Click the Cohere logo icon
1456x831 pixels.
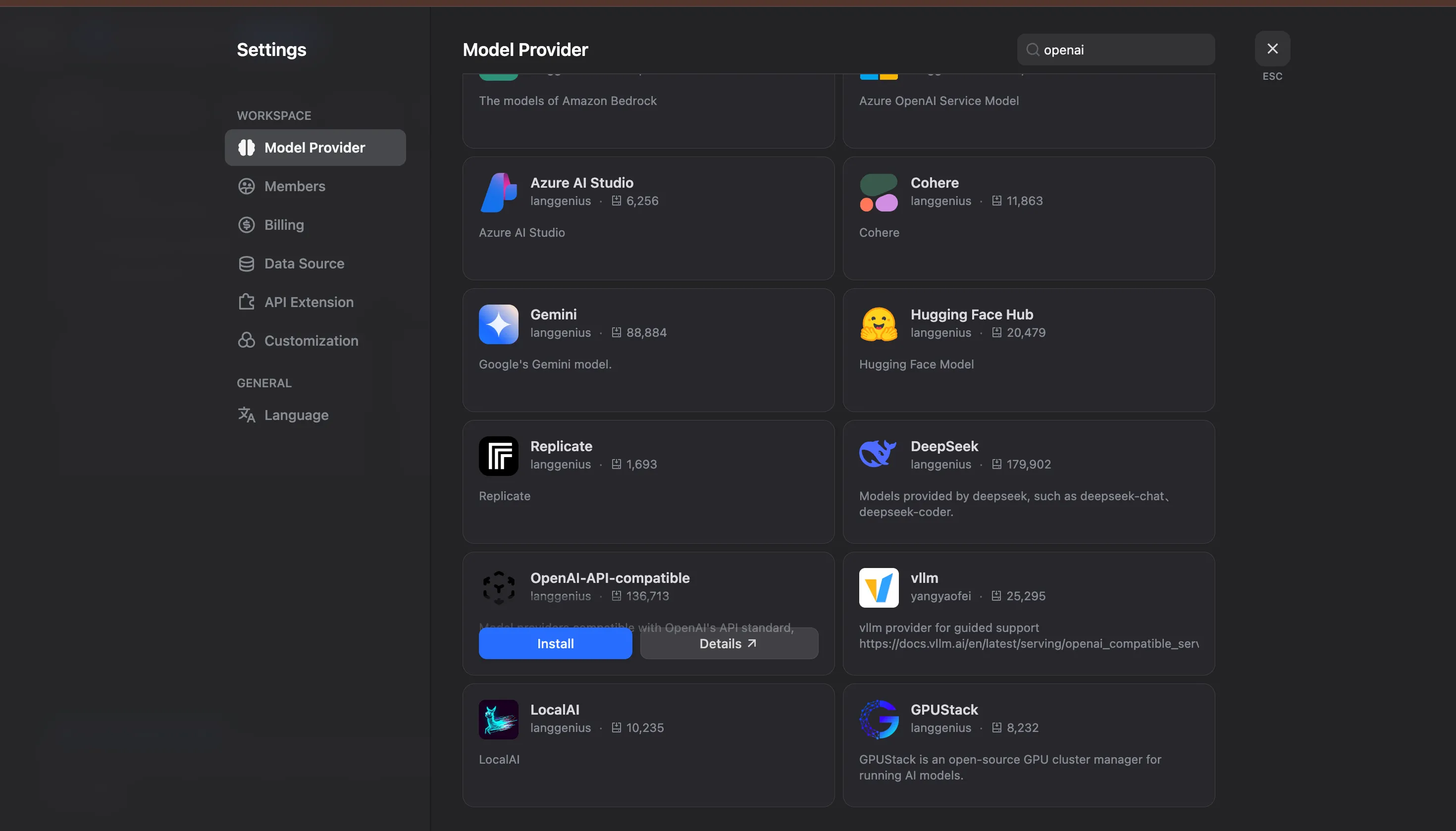tap(879, 193)
